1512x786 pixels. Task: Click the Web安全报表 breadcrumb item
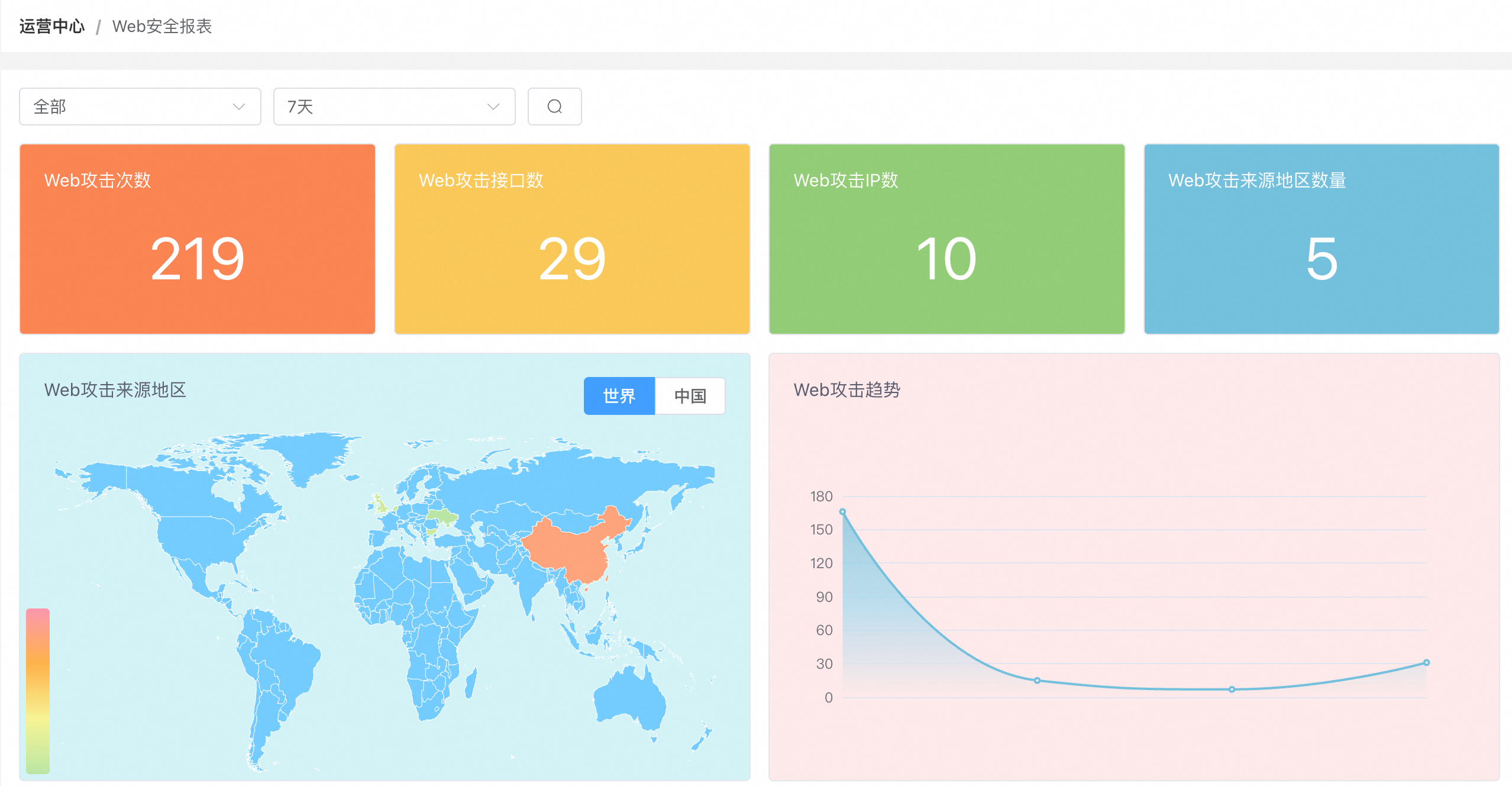(162, 27)
